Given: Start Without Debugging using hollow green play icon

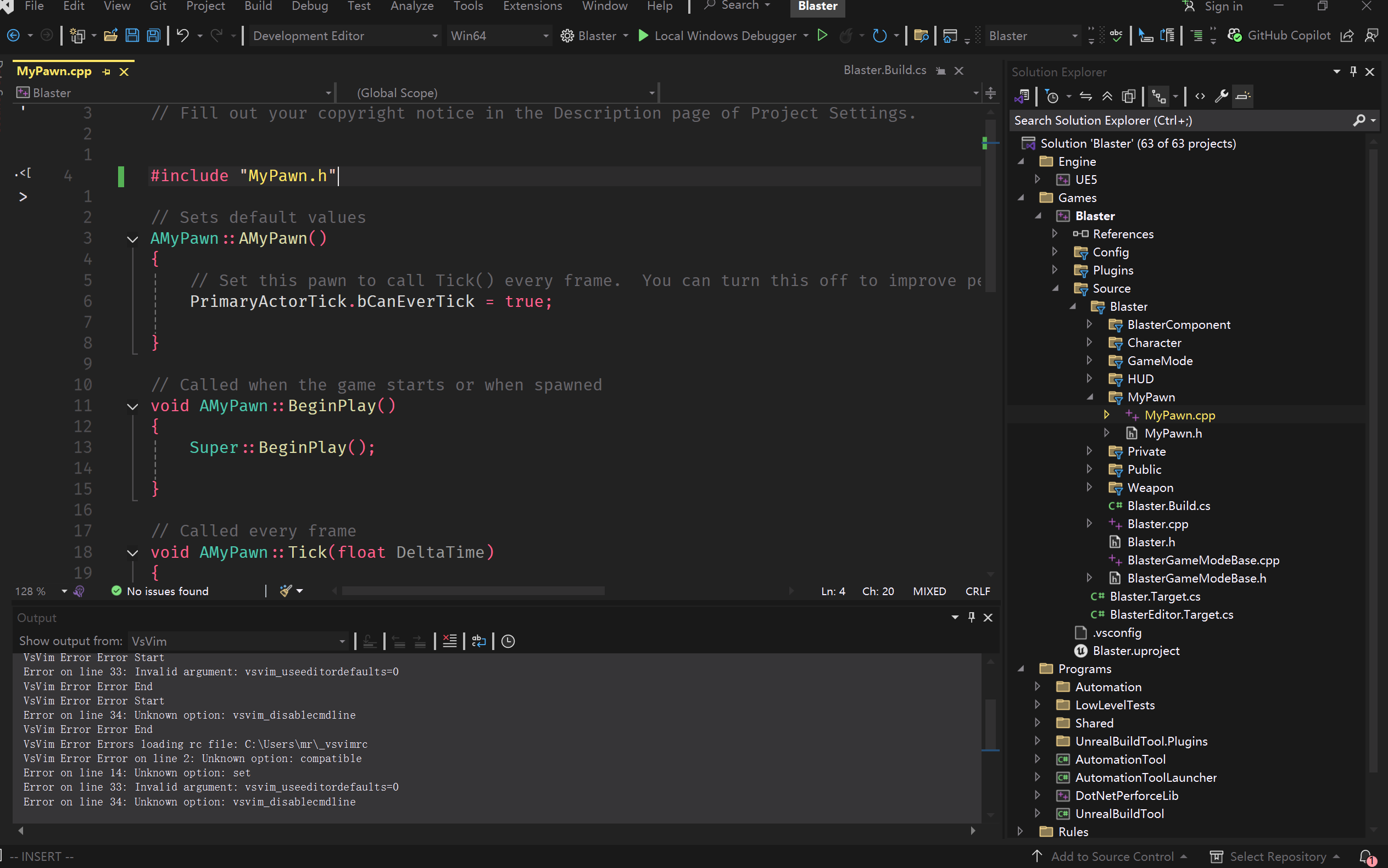Looking at the screenshot, I should pyautogui.click(x=822, y=36).
